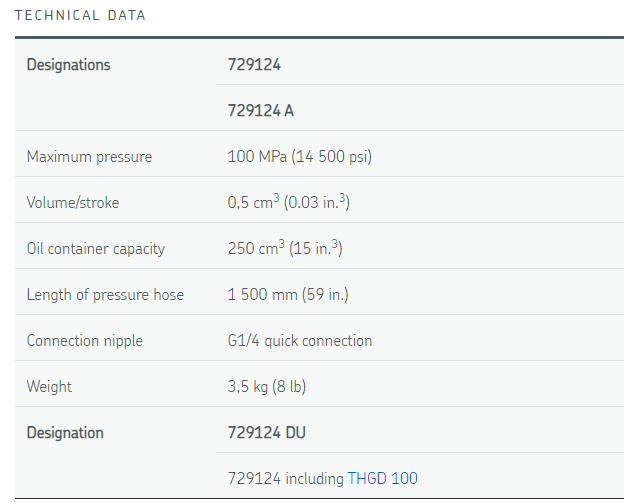
Task: Select the 0,5 cm³ volume value
Action: tap(288, 203)
